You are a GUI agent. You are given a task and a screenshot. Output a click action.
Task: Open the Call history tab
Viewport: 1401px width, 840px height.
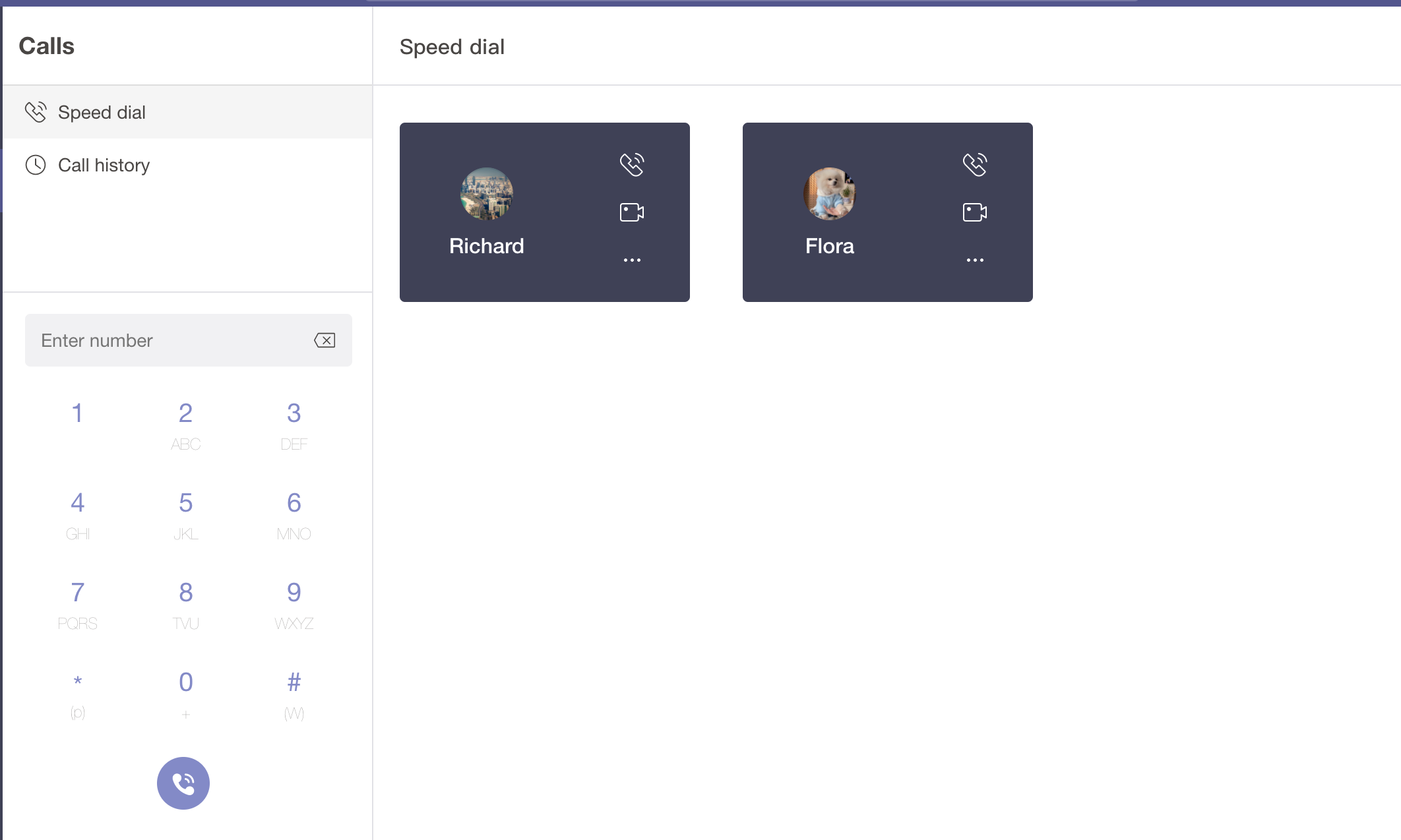coord(187,165)
